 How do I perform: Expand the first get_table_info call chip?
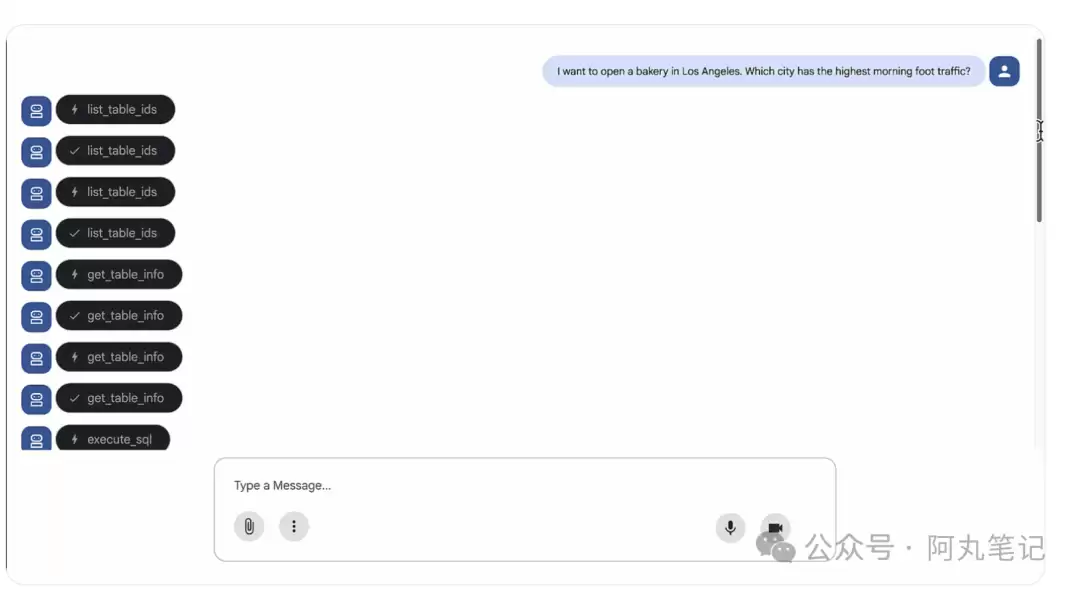point(119,275)
